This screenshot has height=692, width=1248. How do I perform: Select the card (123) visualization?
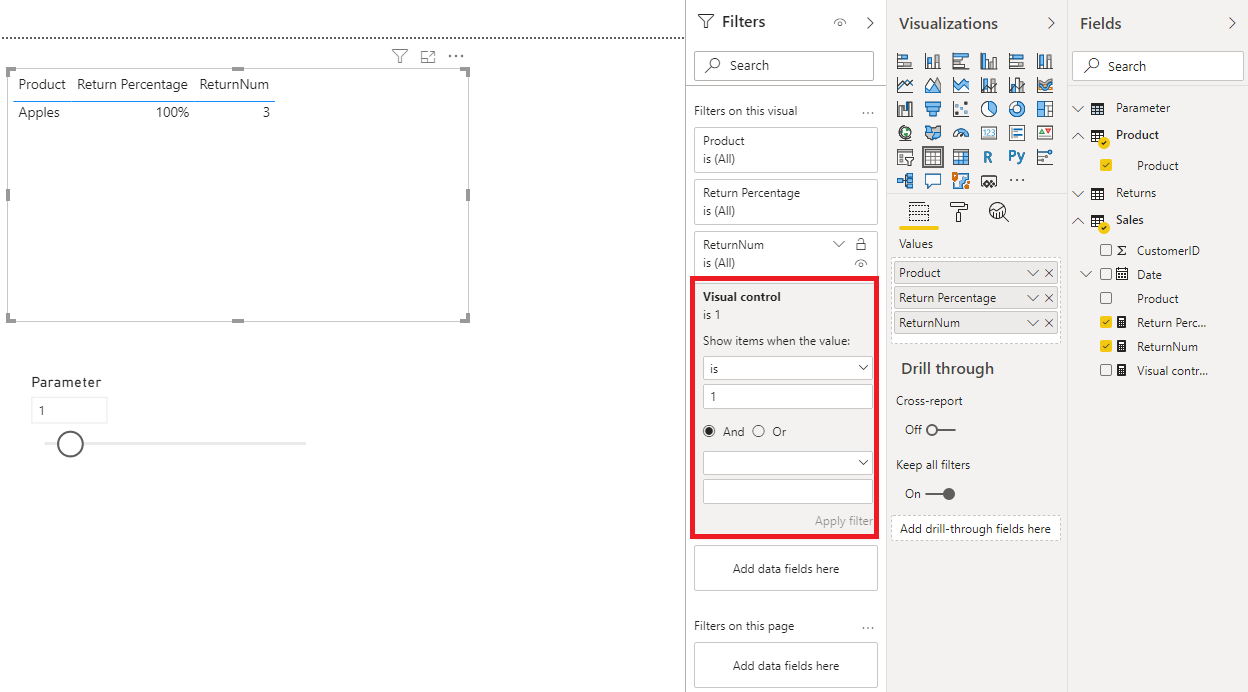(989, 133)
